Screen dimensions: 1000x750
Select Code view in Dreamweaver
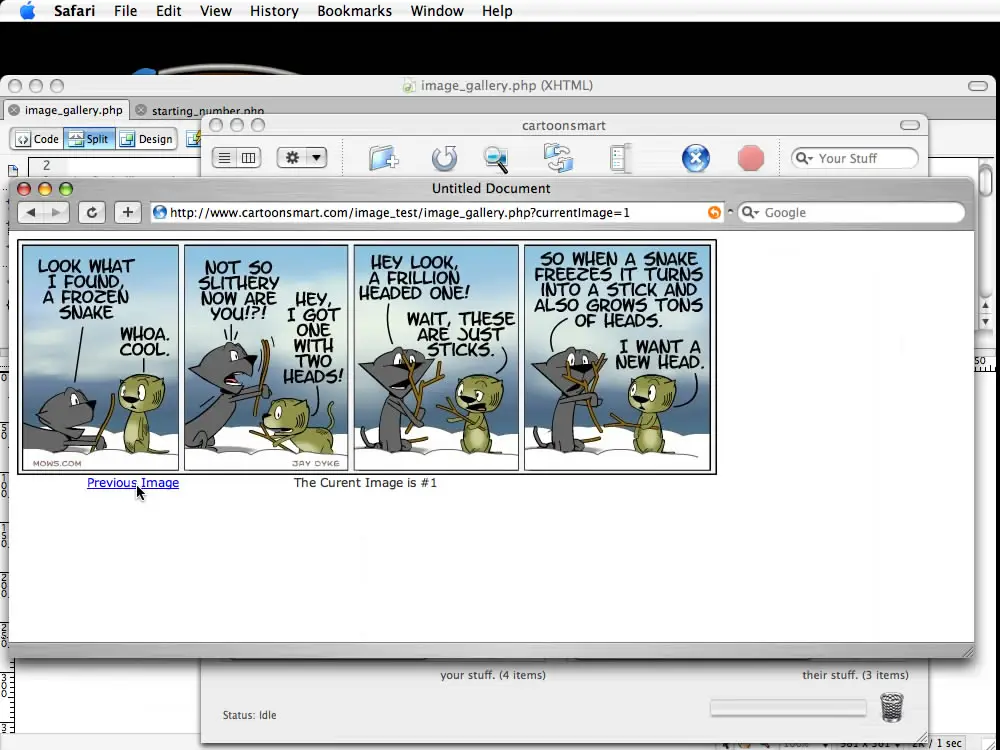(x=37, y=139)
